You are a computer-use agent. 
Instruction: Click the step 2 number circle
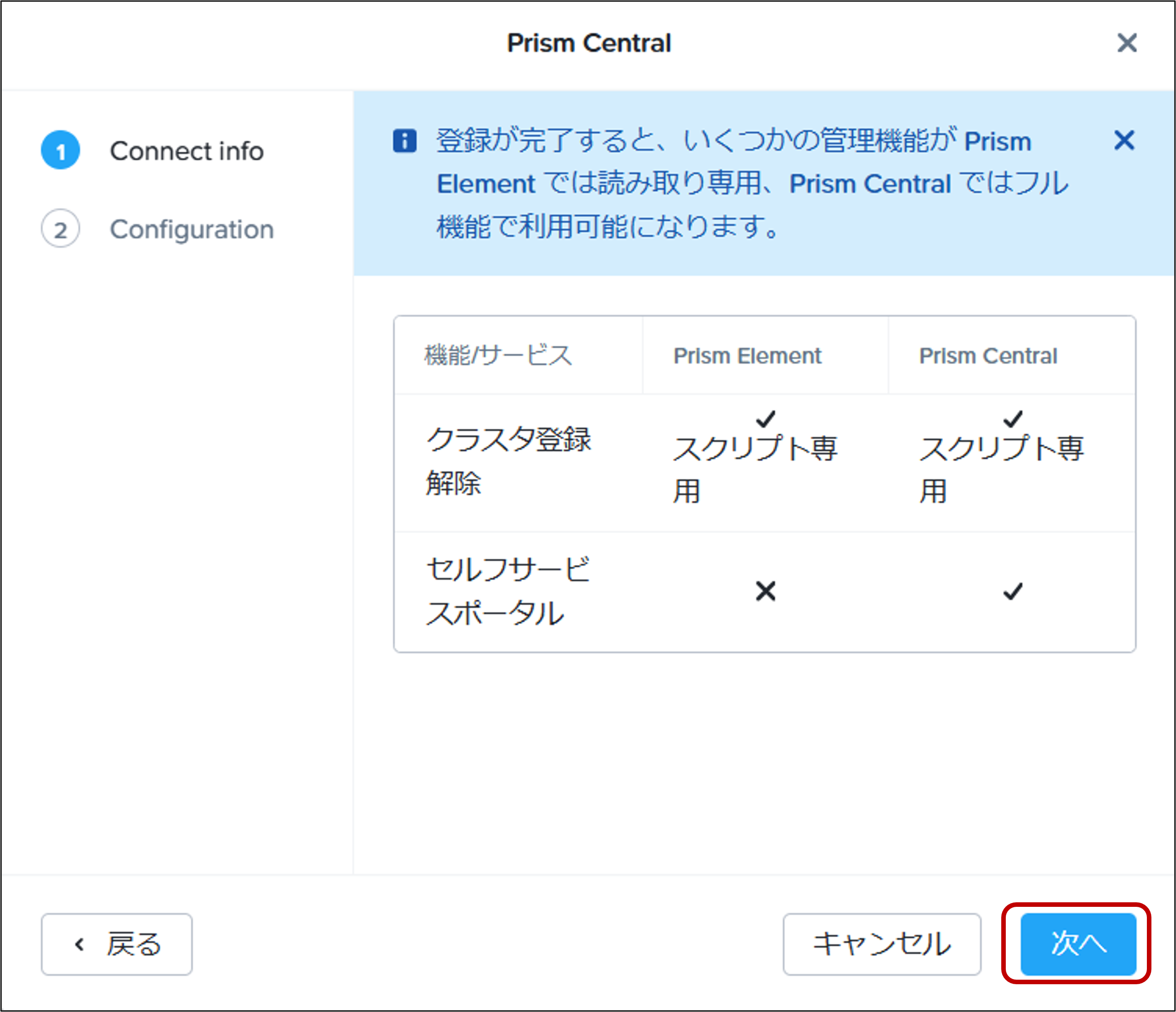point(60,229)
